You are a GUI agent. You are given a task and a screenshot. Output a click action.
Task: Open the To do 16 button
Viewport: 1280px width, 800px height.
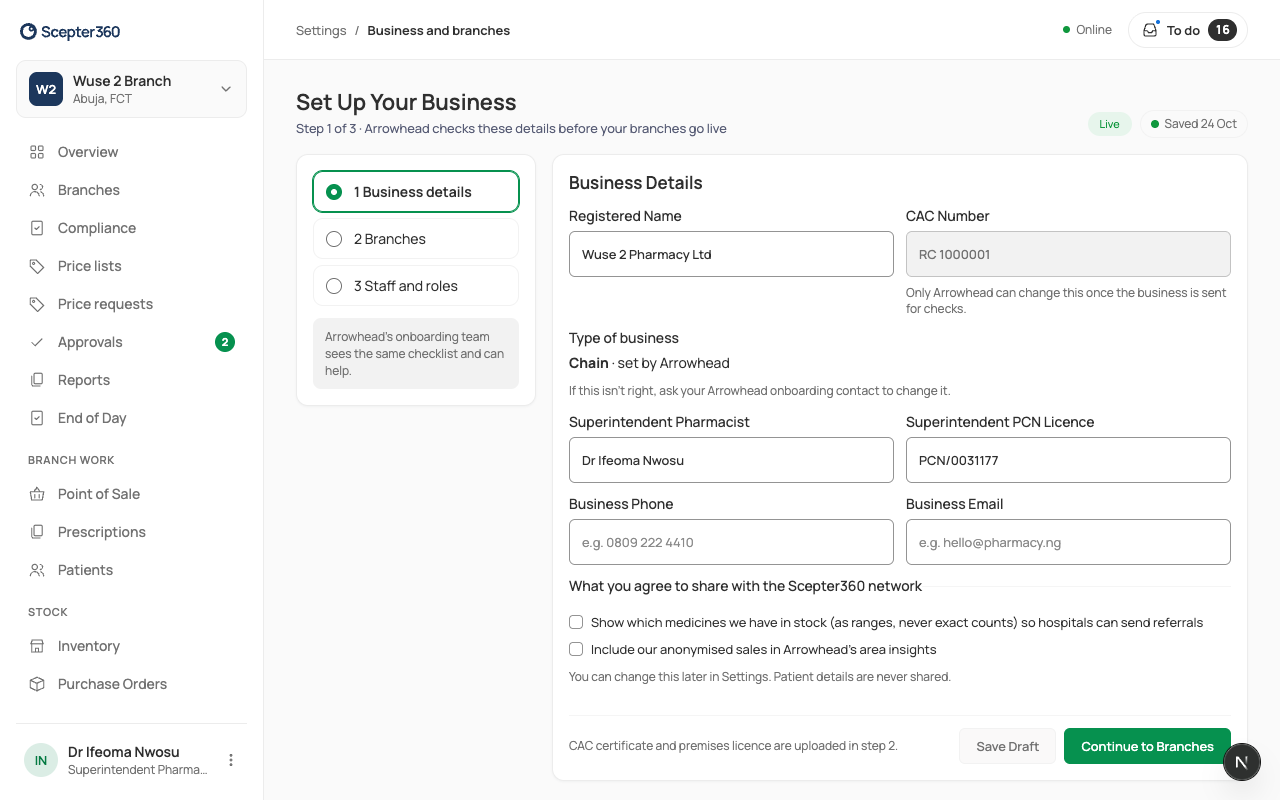point(1188,30)
